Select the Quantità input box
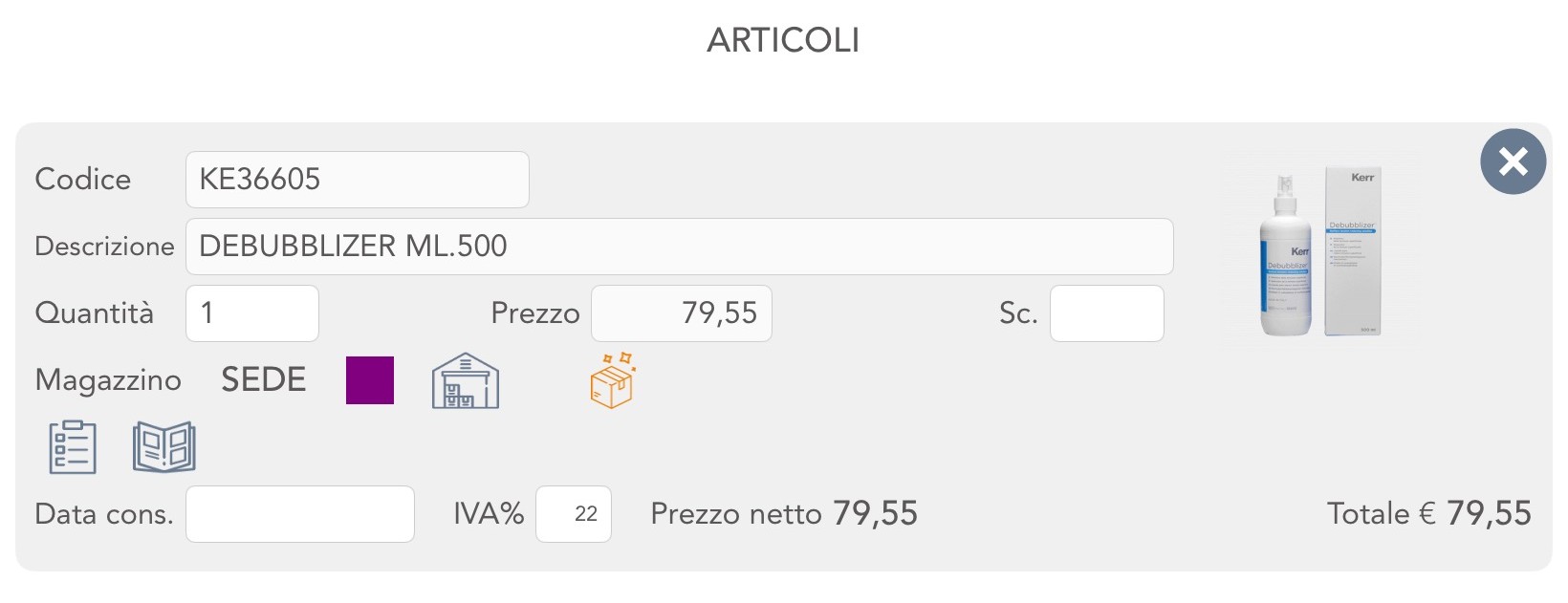This screenshot has width=1568, height=603. (x=251, y=313)
